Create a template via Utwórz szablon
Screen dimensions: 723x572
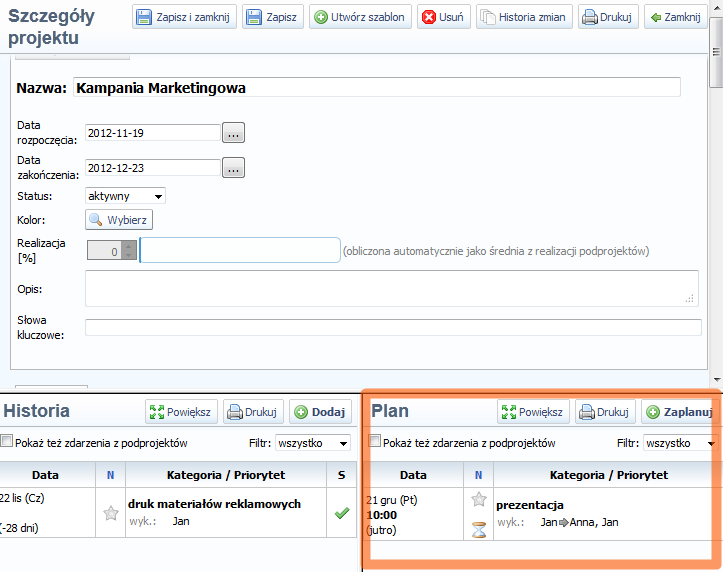(360, 17)
